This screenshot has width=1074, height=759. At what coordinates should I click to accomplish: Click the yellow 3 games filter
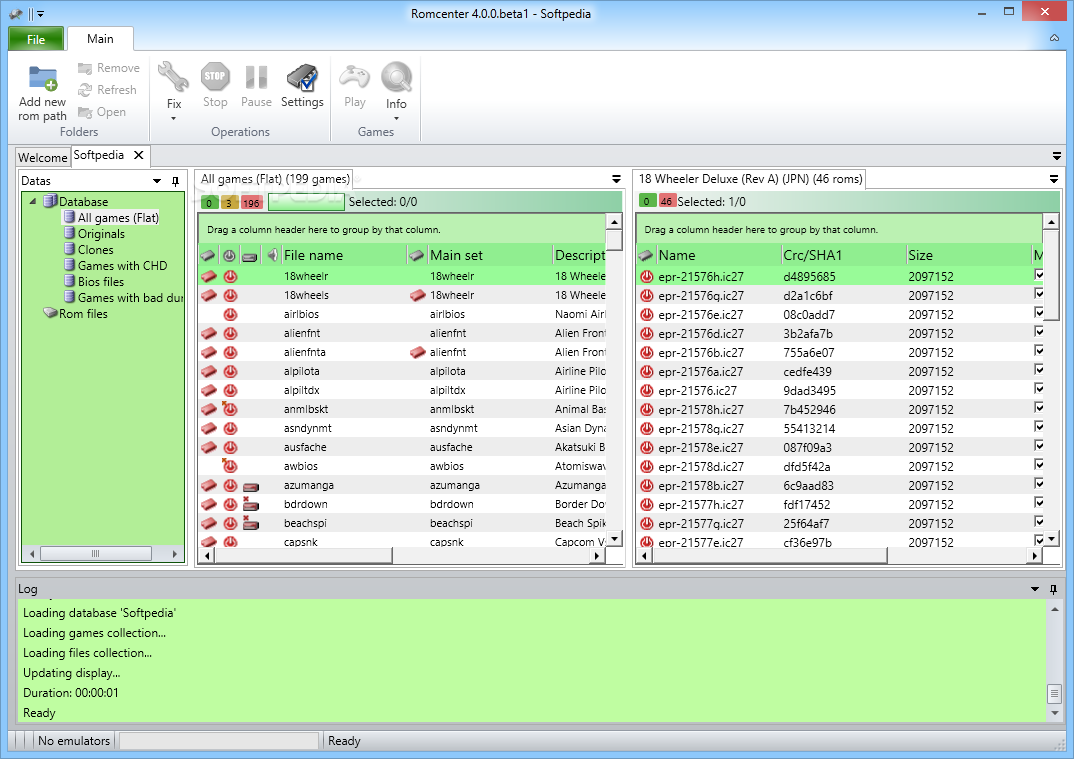[x=229, y=203]
